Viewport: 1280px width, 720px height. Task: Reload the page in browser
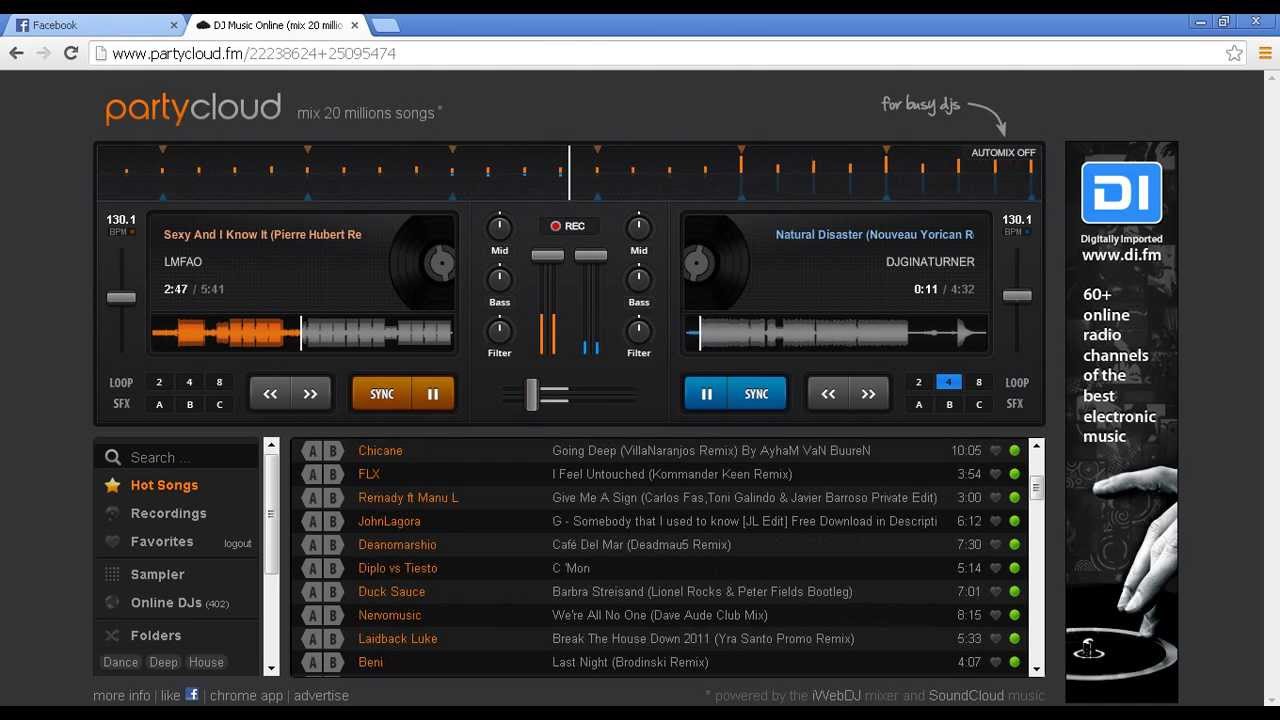point(71,53)
